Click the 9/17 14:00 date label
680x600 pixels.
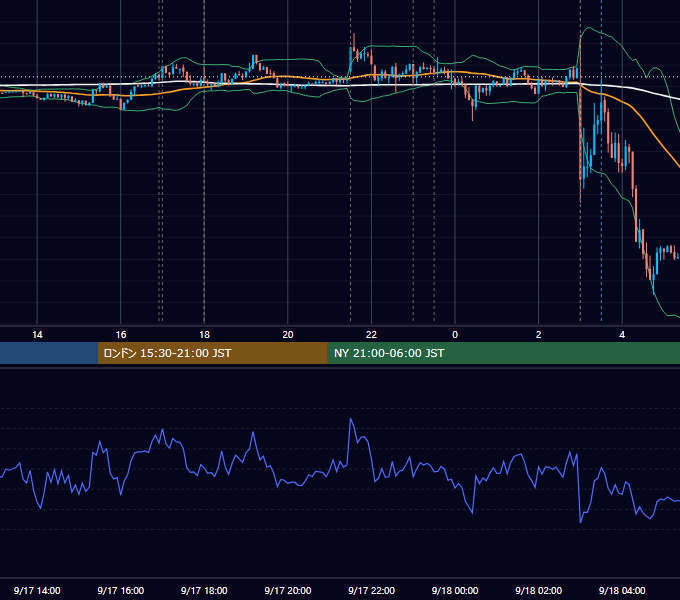click(37, 590)
